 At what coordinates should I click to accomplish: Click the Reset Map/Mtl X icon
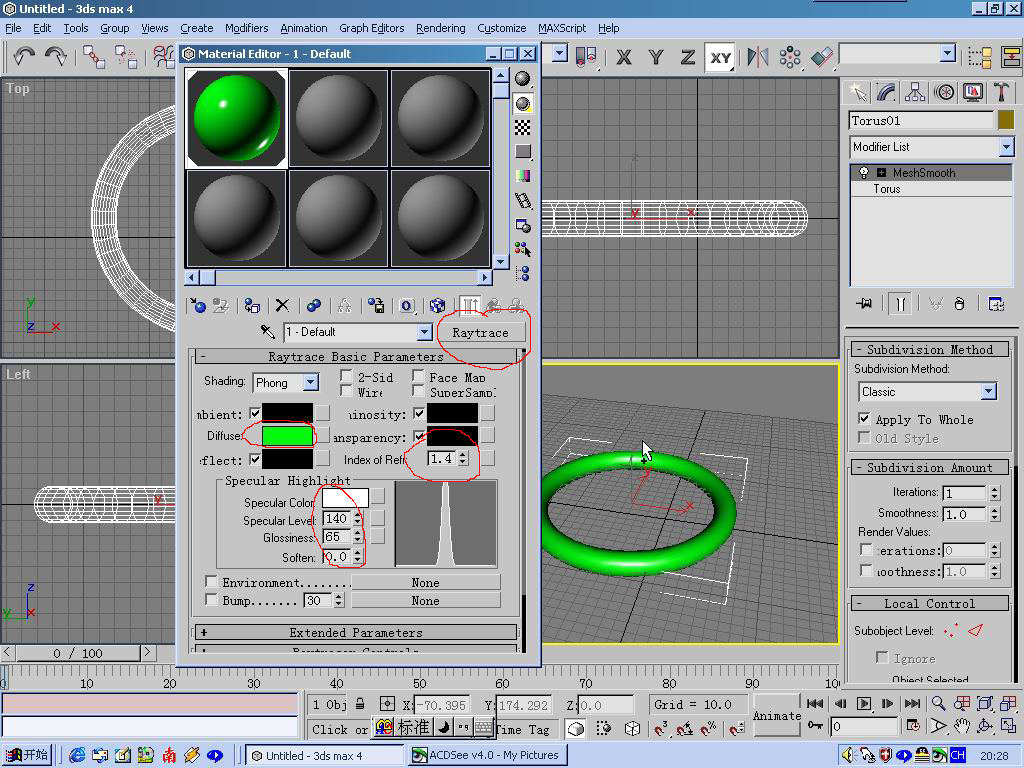(282, 306)
